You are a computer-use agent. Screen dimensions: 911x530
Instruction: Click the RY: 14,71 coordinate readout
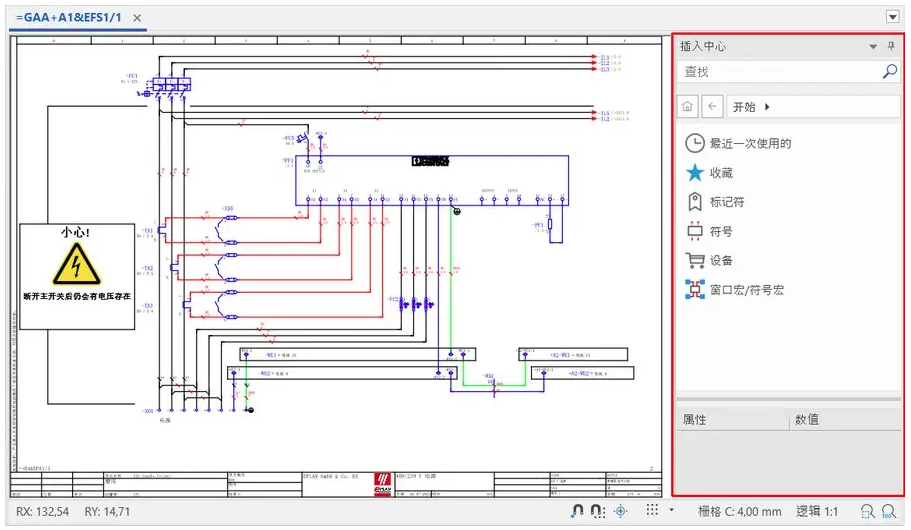pyautogui.click(x=107, y=511)
